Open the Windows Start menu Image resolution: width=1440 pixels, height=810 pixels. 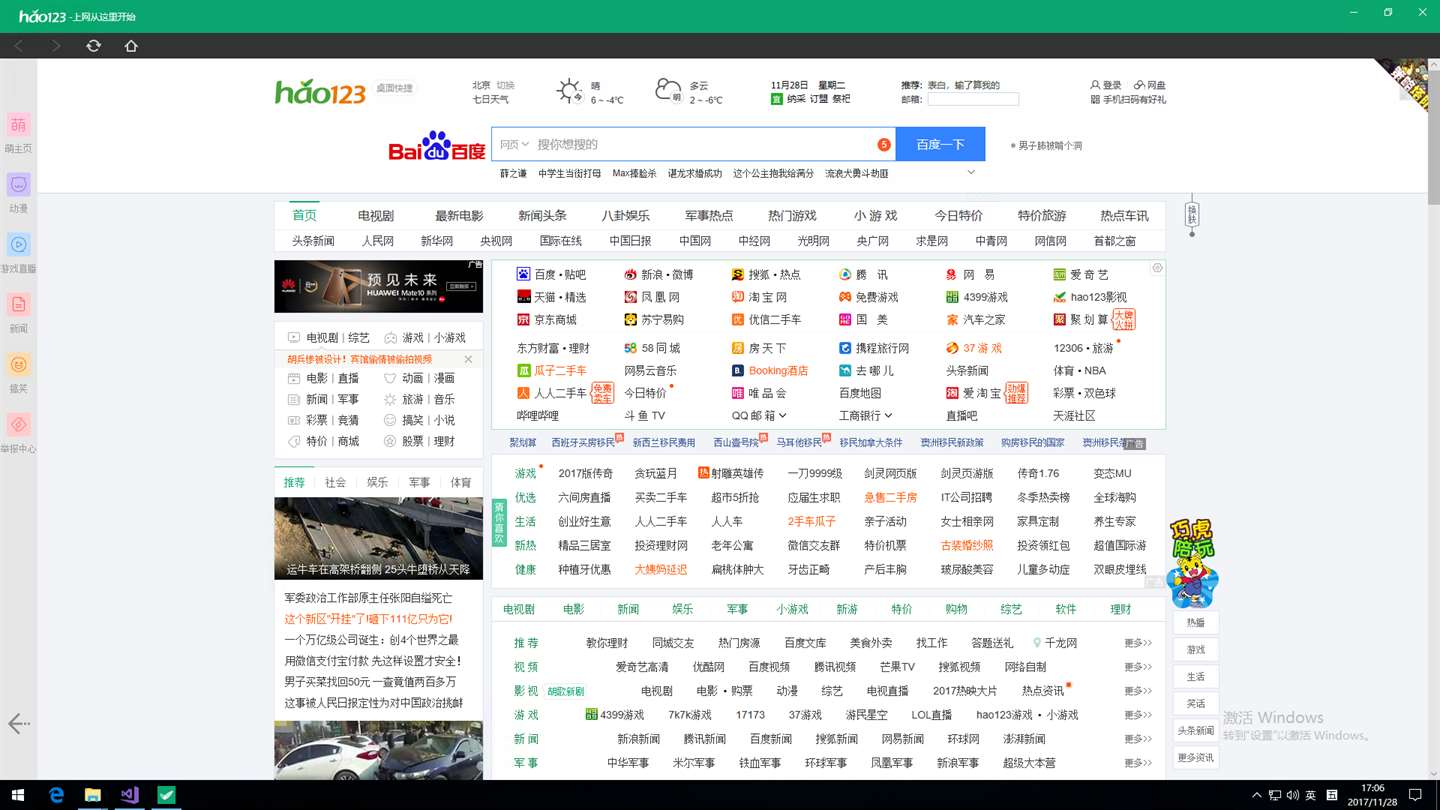point(17,795)
